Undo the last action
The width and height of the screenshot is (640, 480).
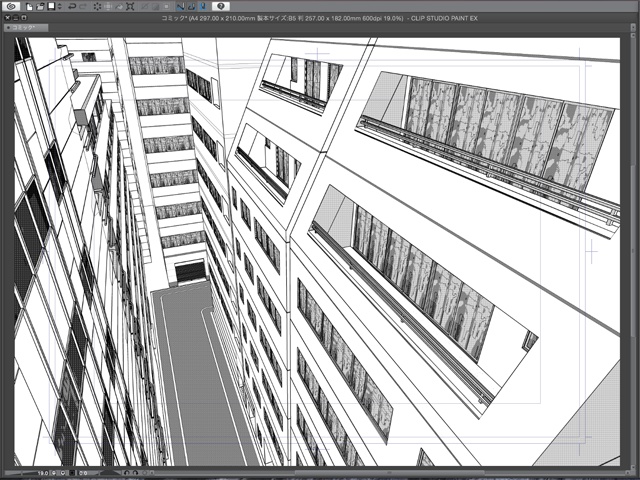(72, 7)
